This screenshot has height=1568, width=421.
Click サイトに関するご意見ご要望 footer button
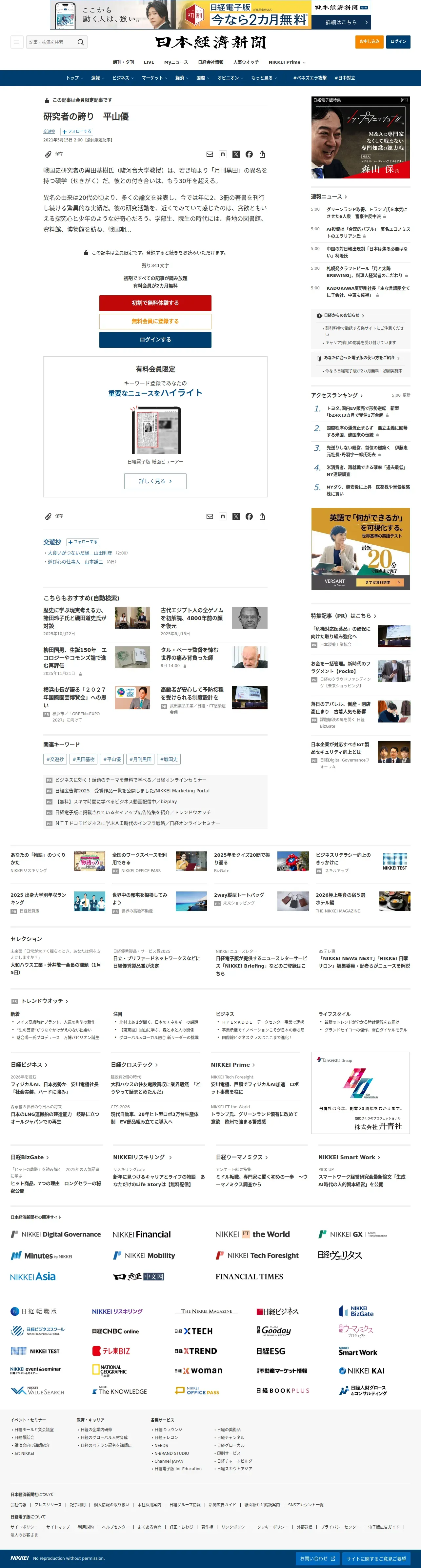(377, 1559)
